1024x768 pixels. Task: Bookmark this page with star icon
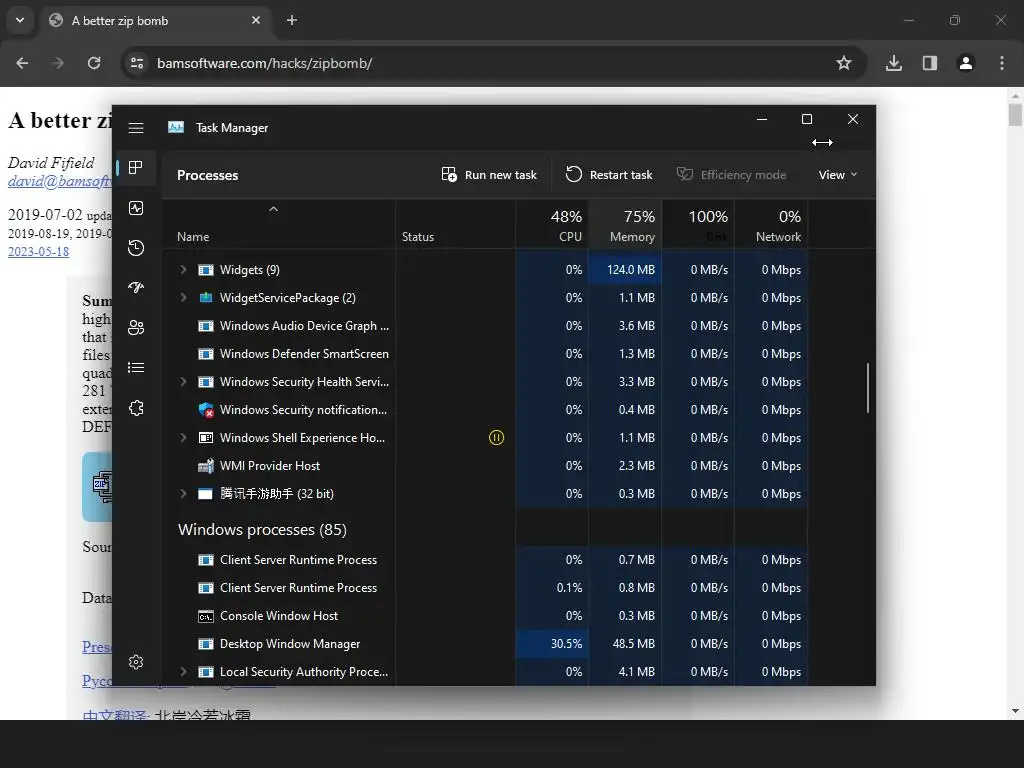point(844,63)
